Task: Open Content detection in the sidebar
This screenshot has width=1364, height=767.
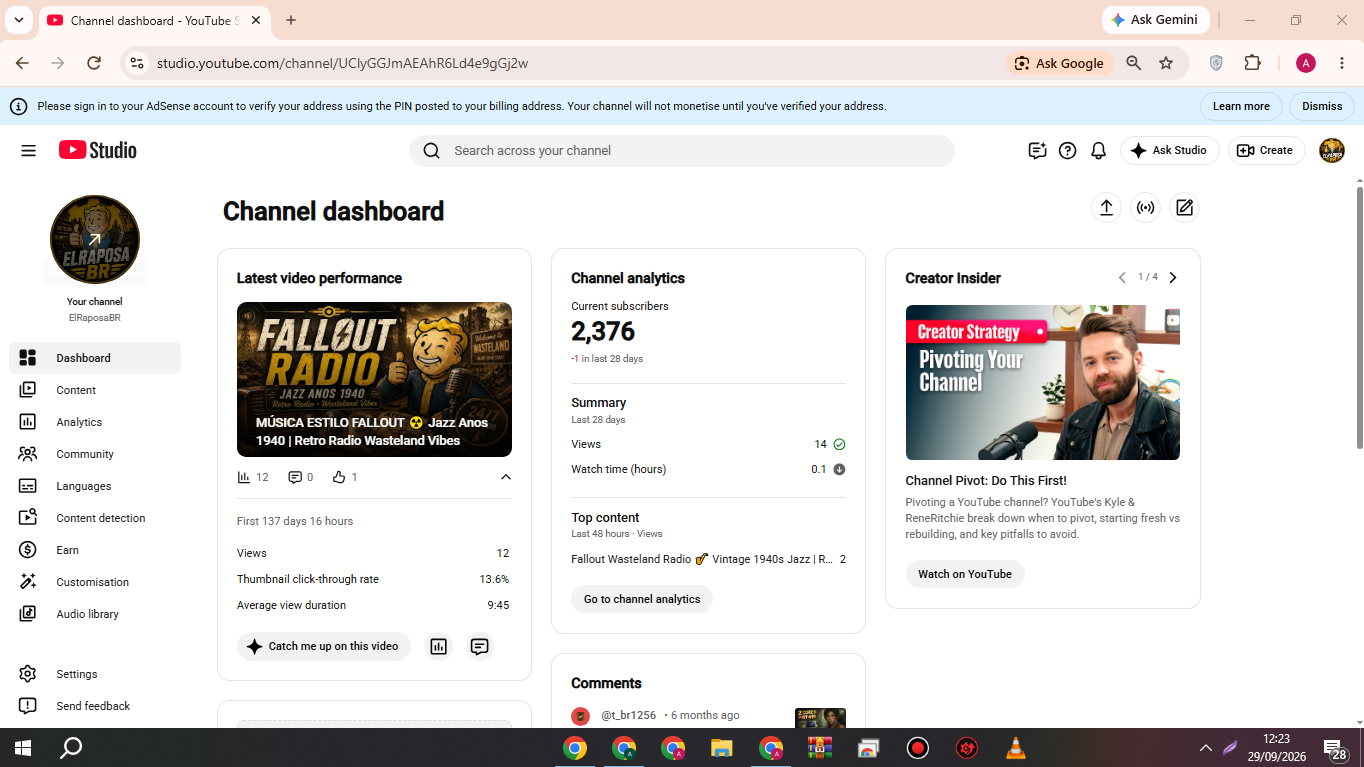Action: click(95, 518)
